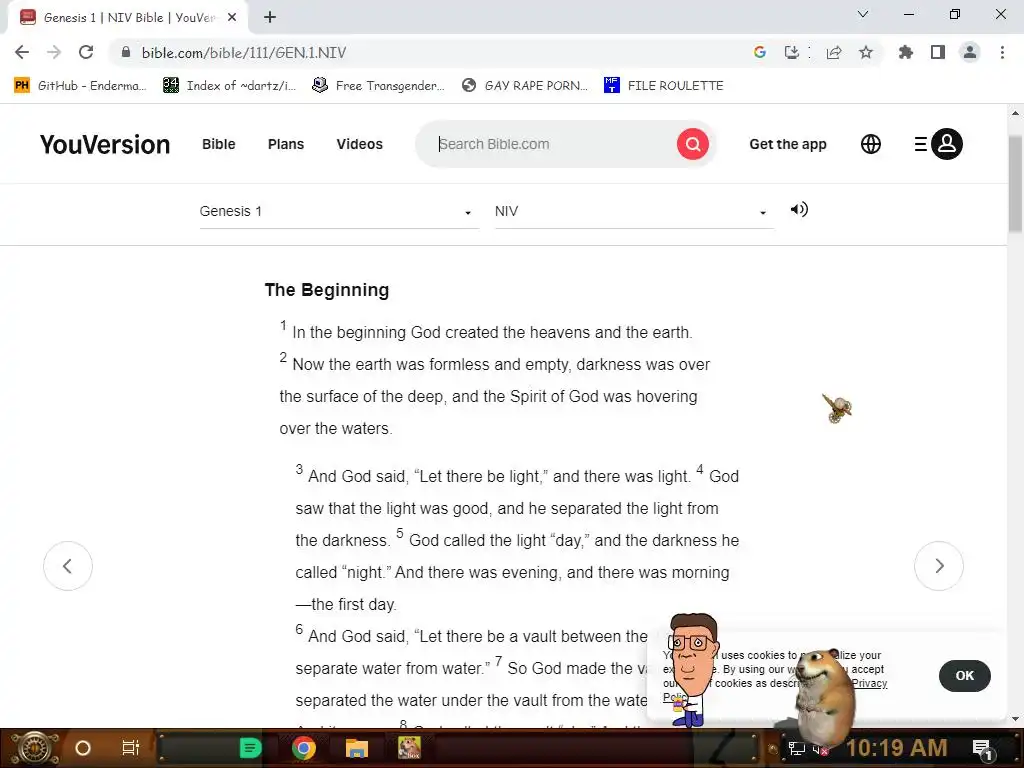View site info via lock icon

click(x=126, y=52)
